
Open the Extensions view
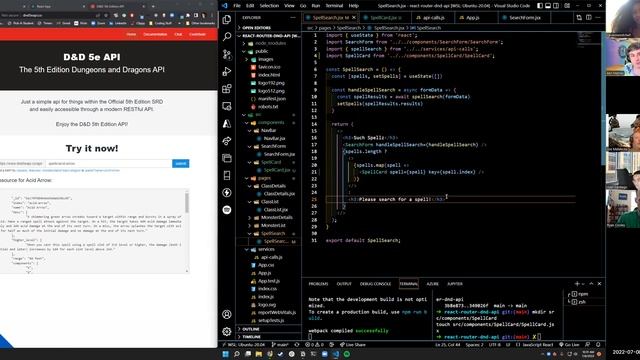(227, 89)
